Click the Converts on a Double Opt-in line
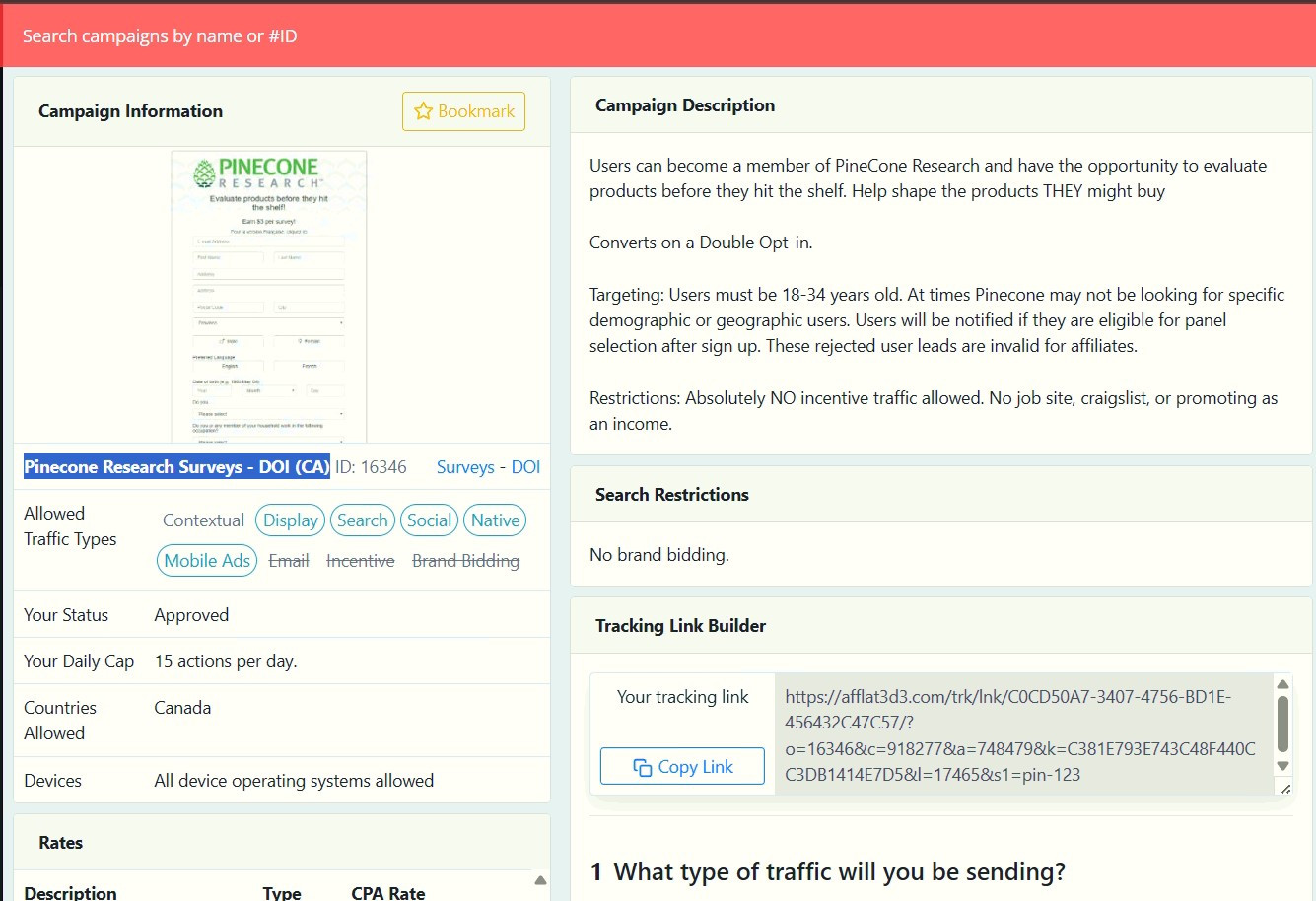 pyautogui.click(x=701, y=243)
